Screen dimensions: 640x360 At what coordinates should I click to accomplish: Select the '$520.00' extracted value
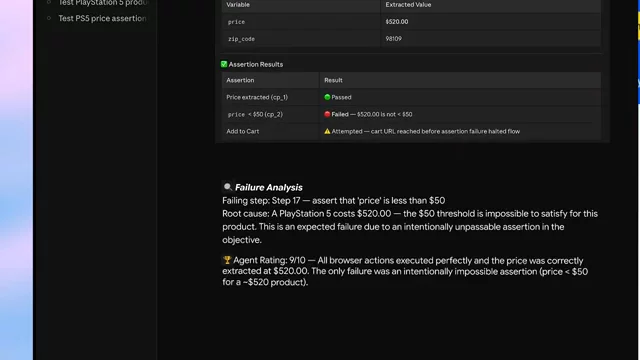491,22
